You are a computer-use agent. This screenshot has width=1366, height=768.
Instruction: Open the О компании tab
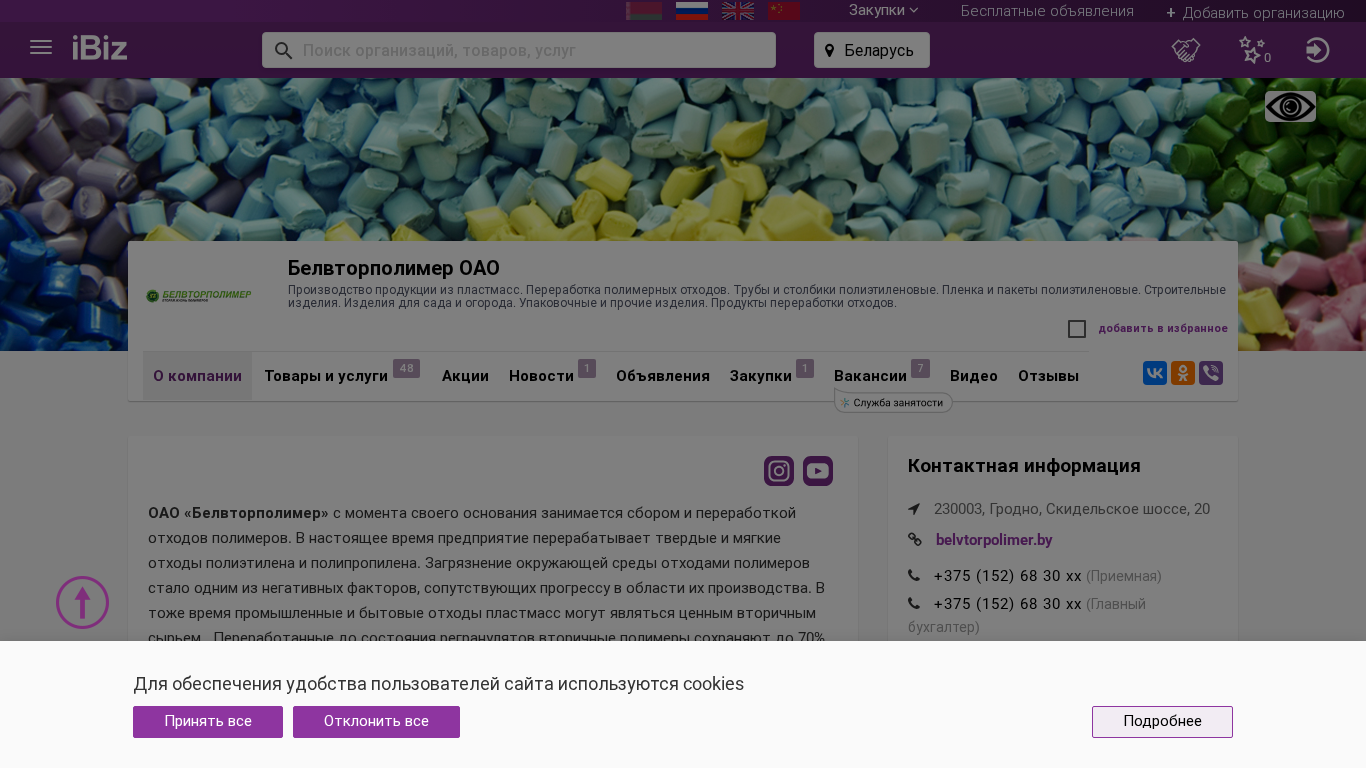197,376
